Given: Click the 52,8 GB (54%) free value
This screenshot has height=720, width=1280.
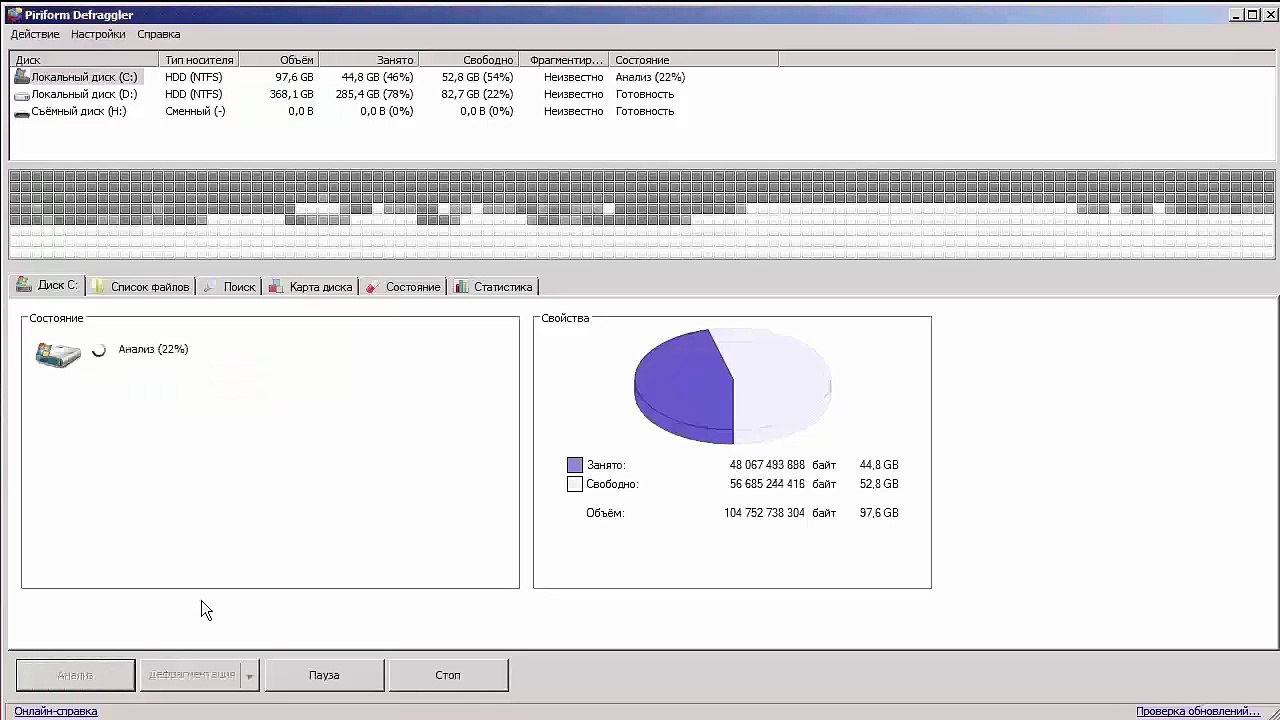Looking at the screenshot, I should click(477, 77).
